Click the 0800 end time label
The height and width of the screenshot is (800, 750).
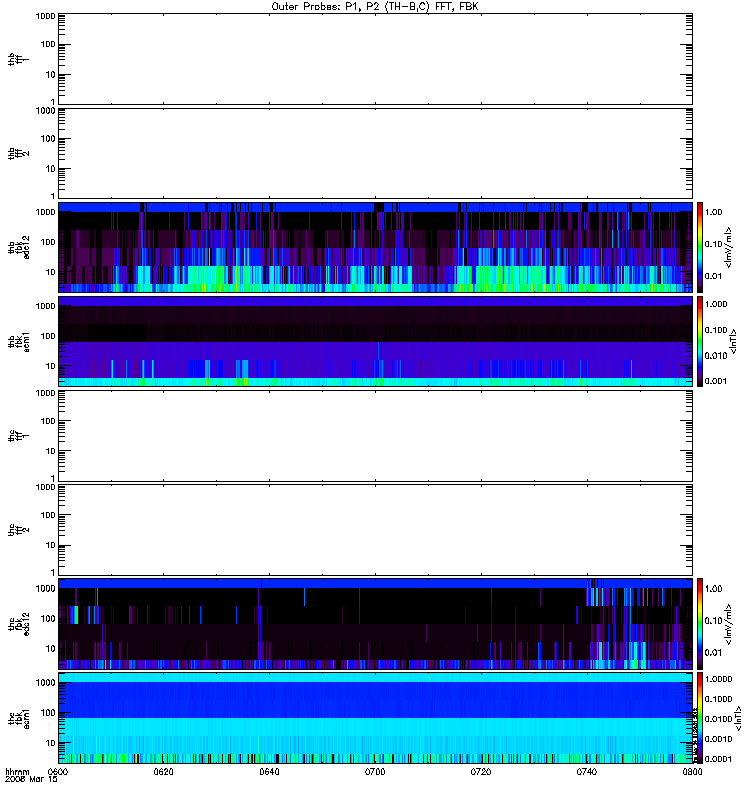click(x=692, y=772)
